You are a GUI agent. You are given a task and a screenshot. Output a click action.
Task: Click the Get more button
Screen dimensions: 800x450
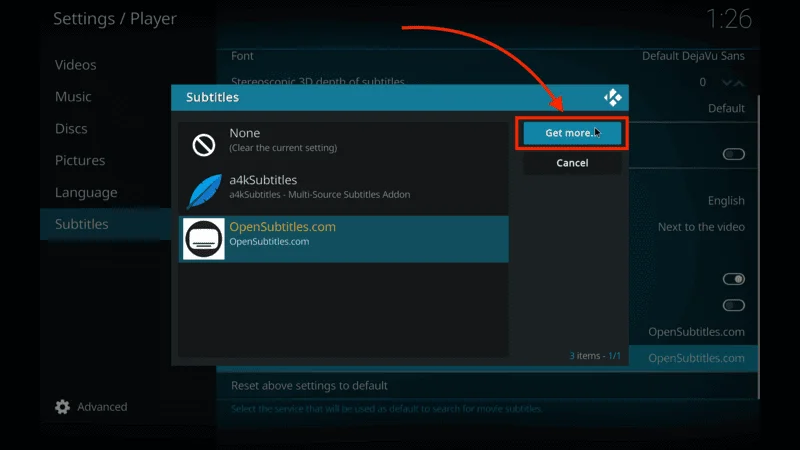pos(572,133)
